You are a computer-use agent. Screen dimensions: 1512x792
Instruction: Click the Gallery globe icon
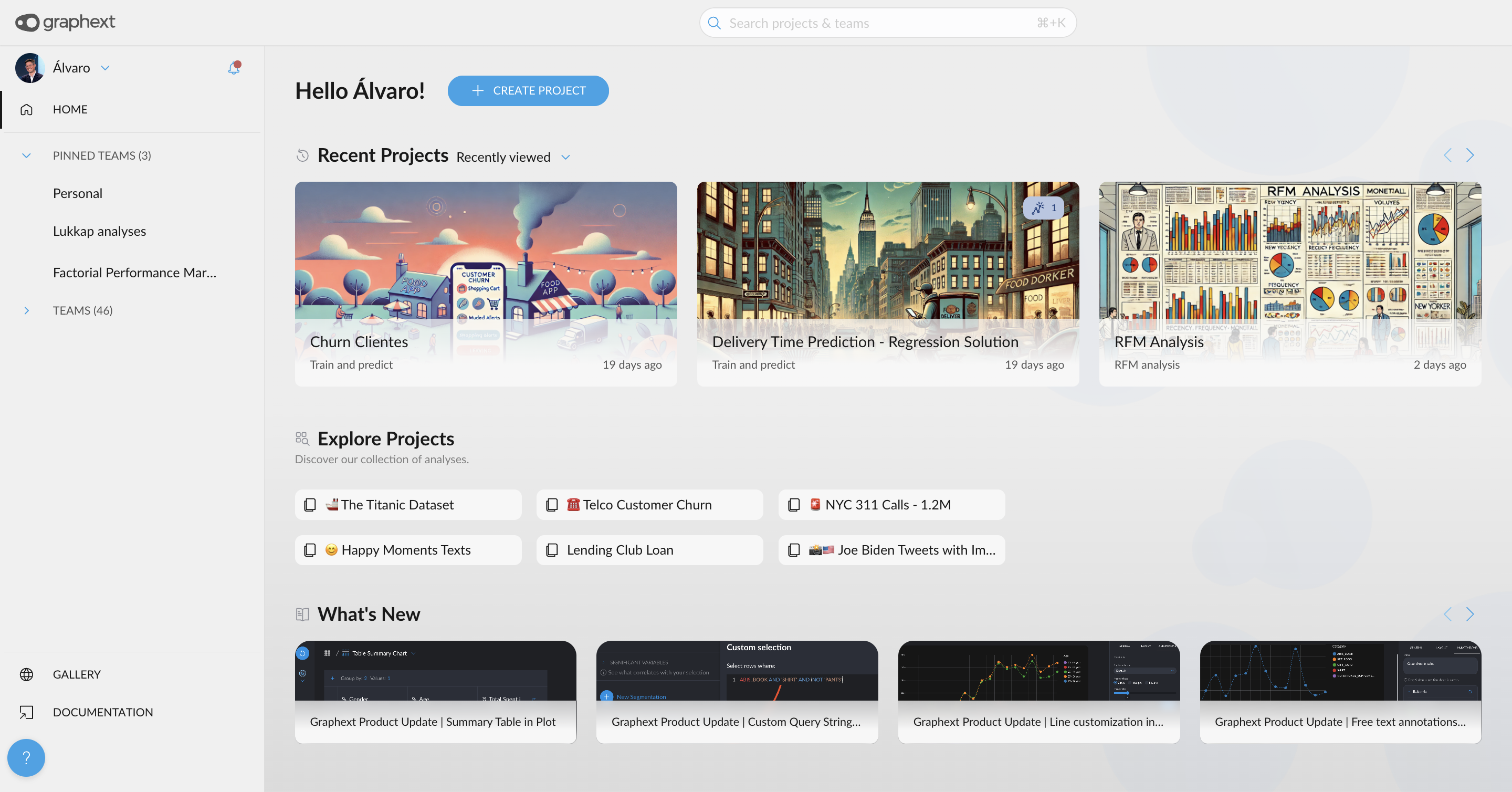click(26, 674)
